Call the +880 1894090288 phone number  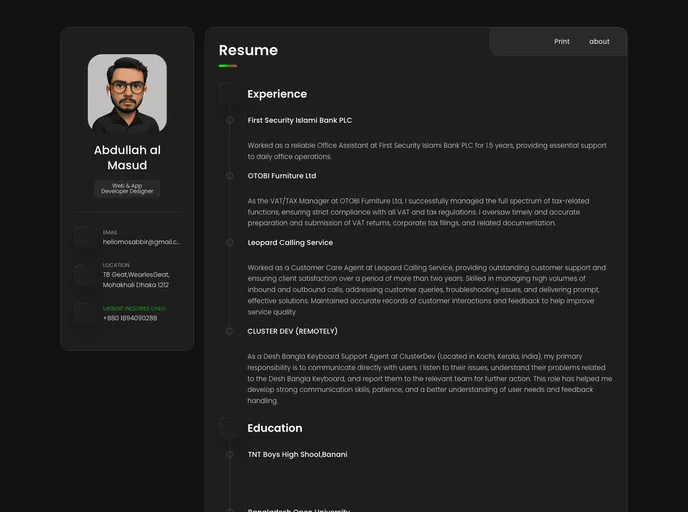click(x=130, y=318)
